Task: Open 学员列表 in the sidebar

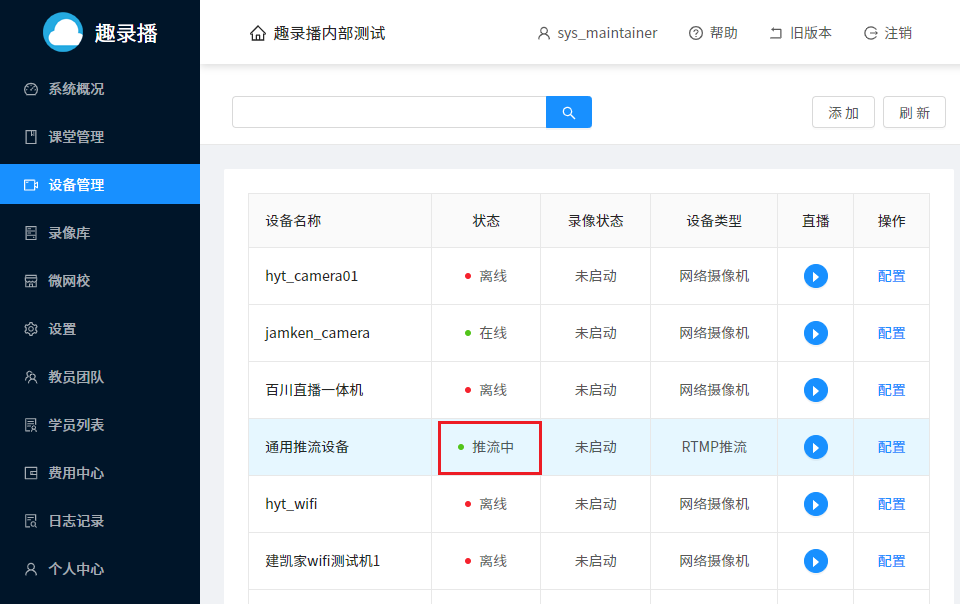Action: point(100,425)
